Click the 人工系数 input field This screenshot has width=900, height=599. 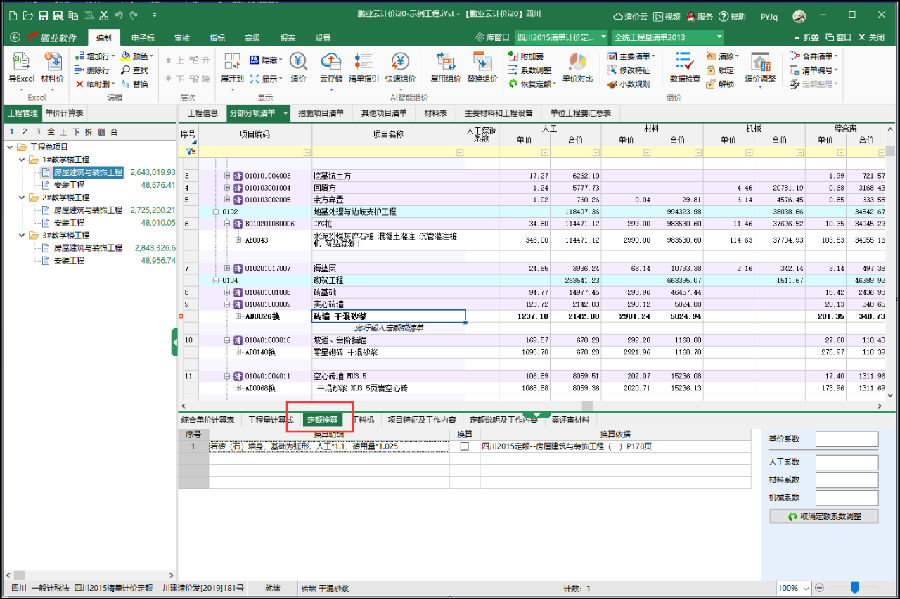point(847,460)
